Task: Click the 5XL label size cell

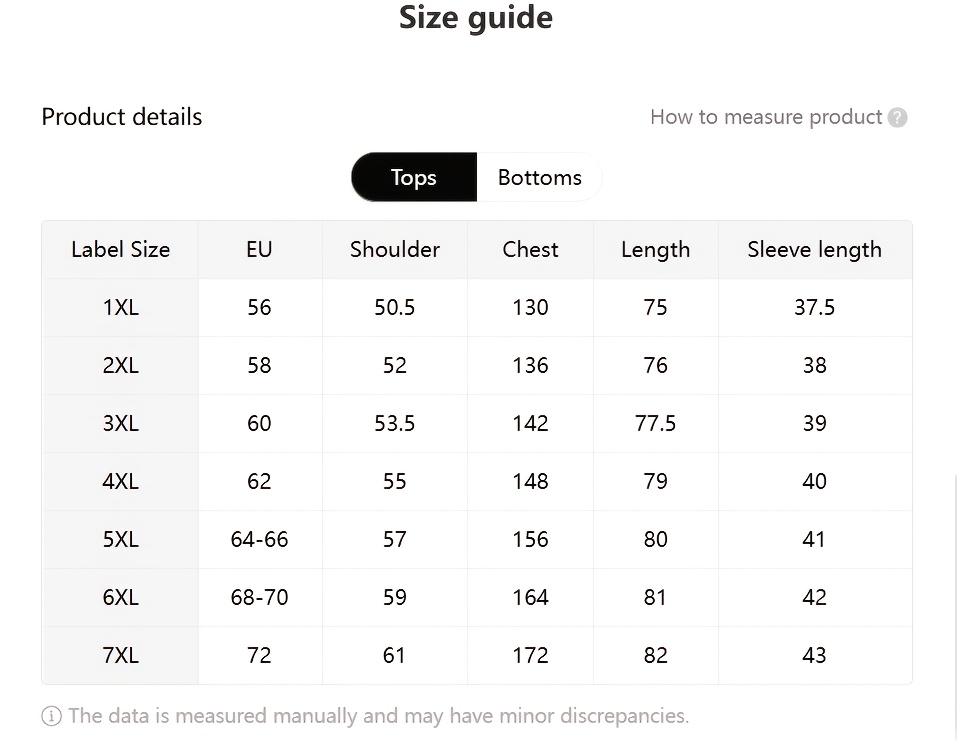Action: point(120,539)
